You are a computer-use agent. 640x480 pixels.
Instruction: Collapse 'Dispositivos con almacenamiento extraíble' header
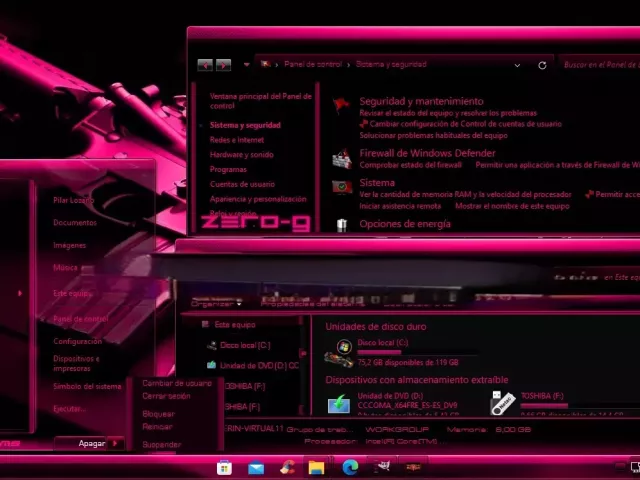pyautogui.click(x=417, y=380)
